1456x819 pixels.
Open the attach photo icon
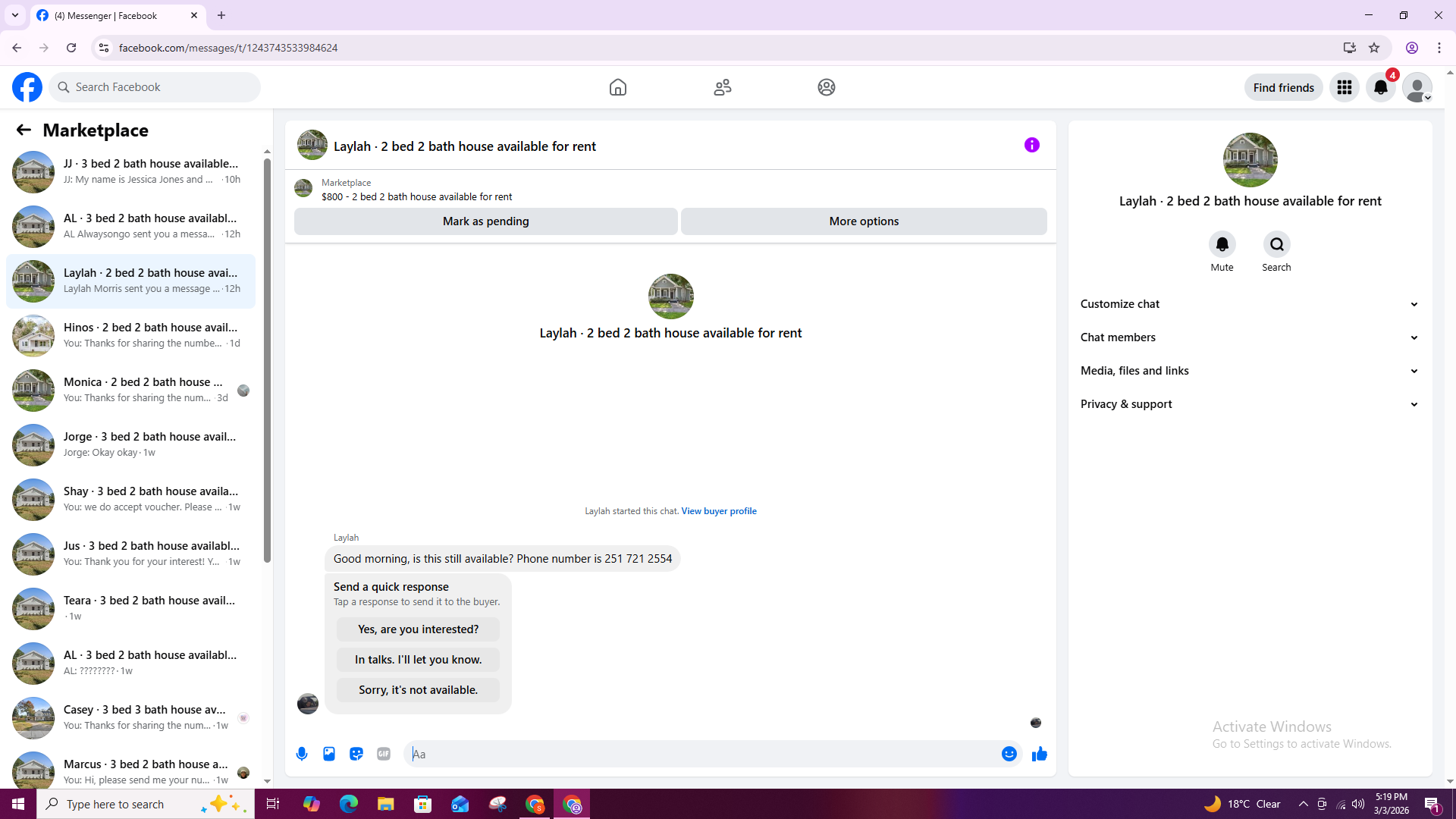coord(329,754)
